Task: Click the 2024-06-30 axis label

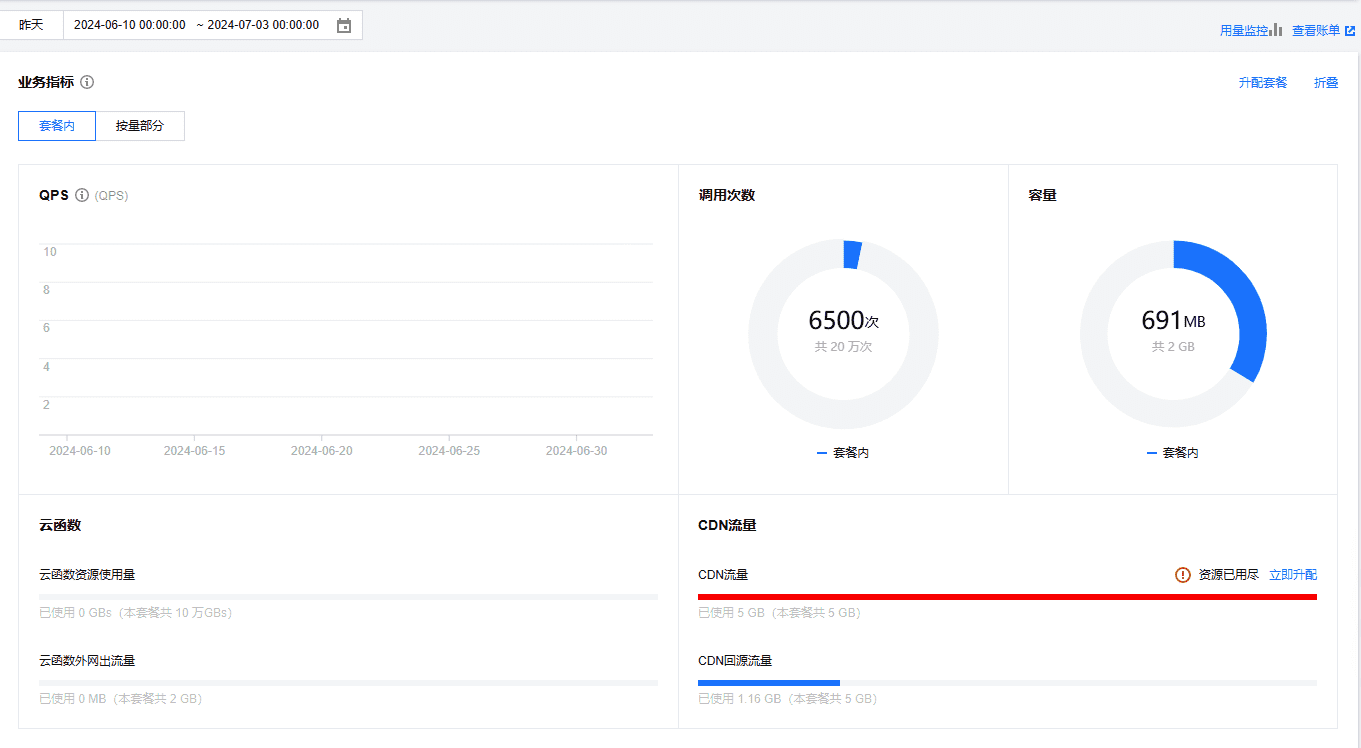Action: 576,451
